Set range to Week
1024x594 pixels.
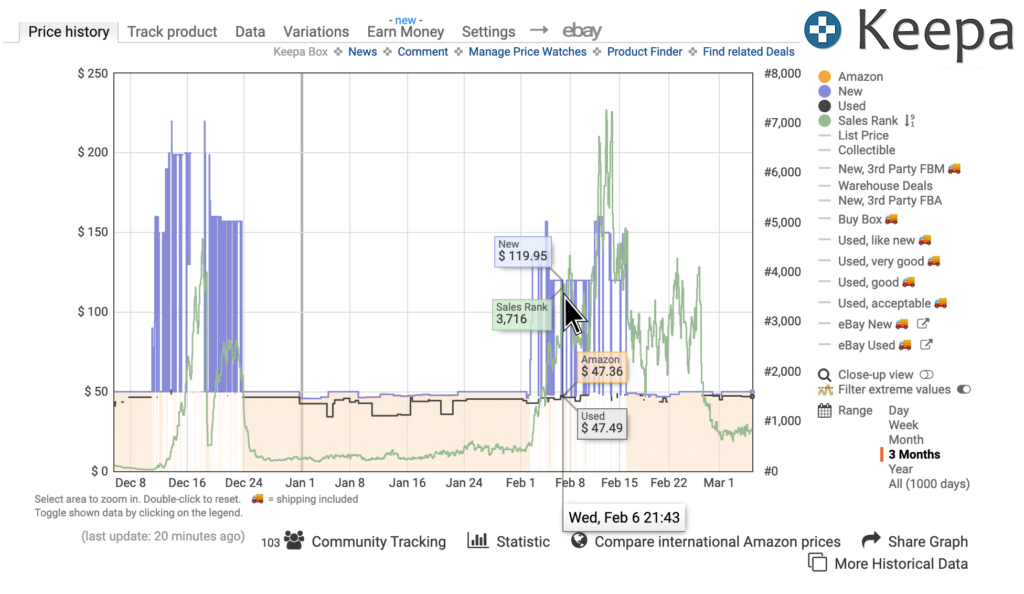(x=902, y=425)
